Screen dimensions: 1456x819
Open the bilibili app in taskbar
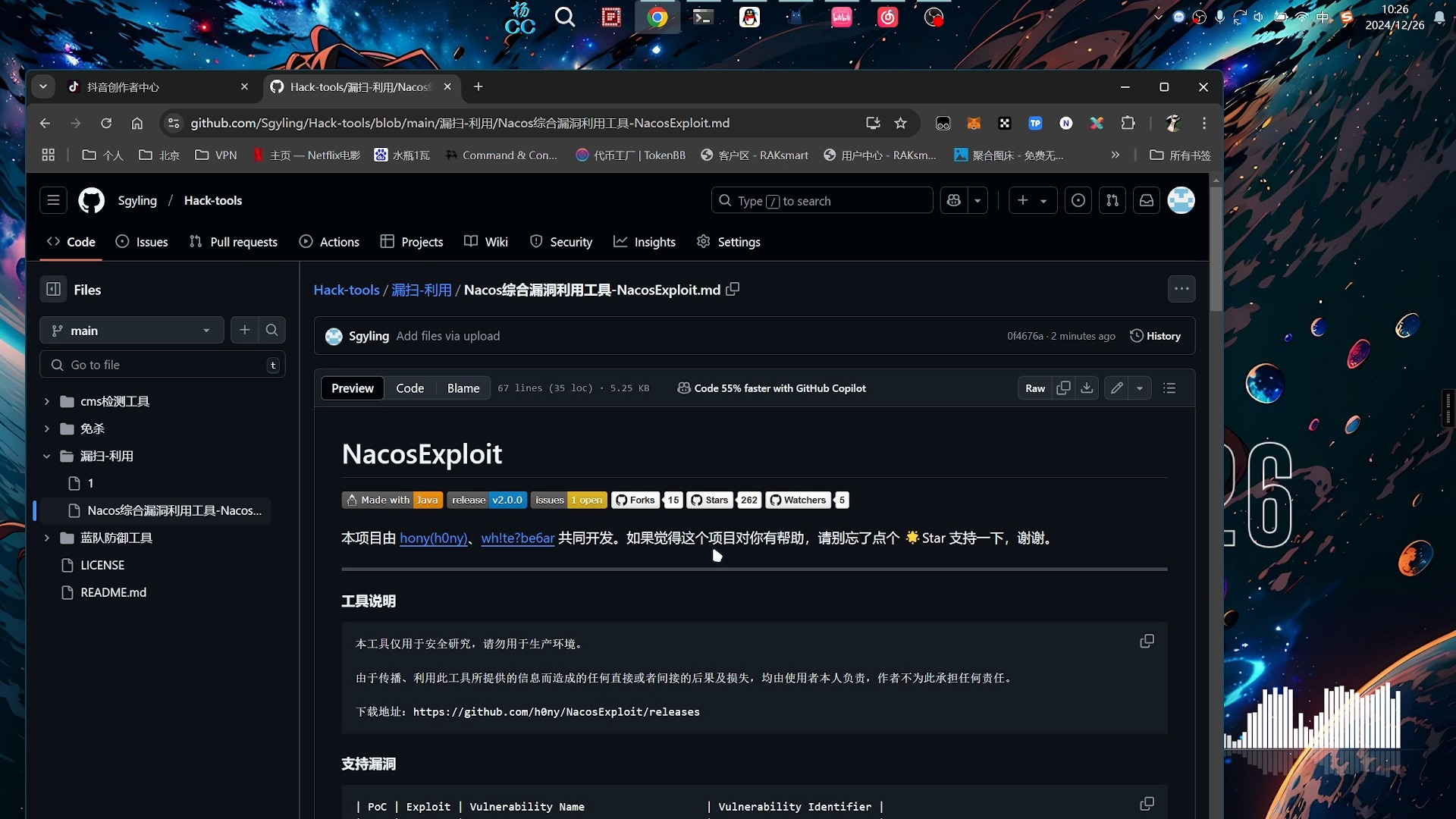(841, 17)
